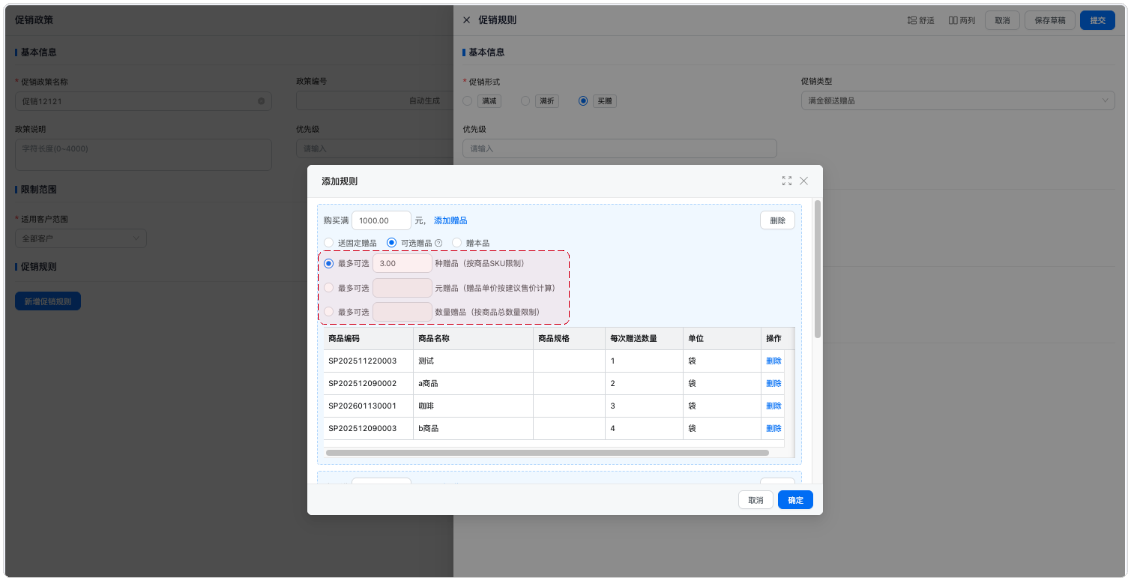Click 每次赠送数量 cell of b商品 row
This screenshot has height=582, width=1130.
click(644, 428)
